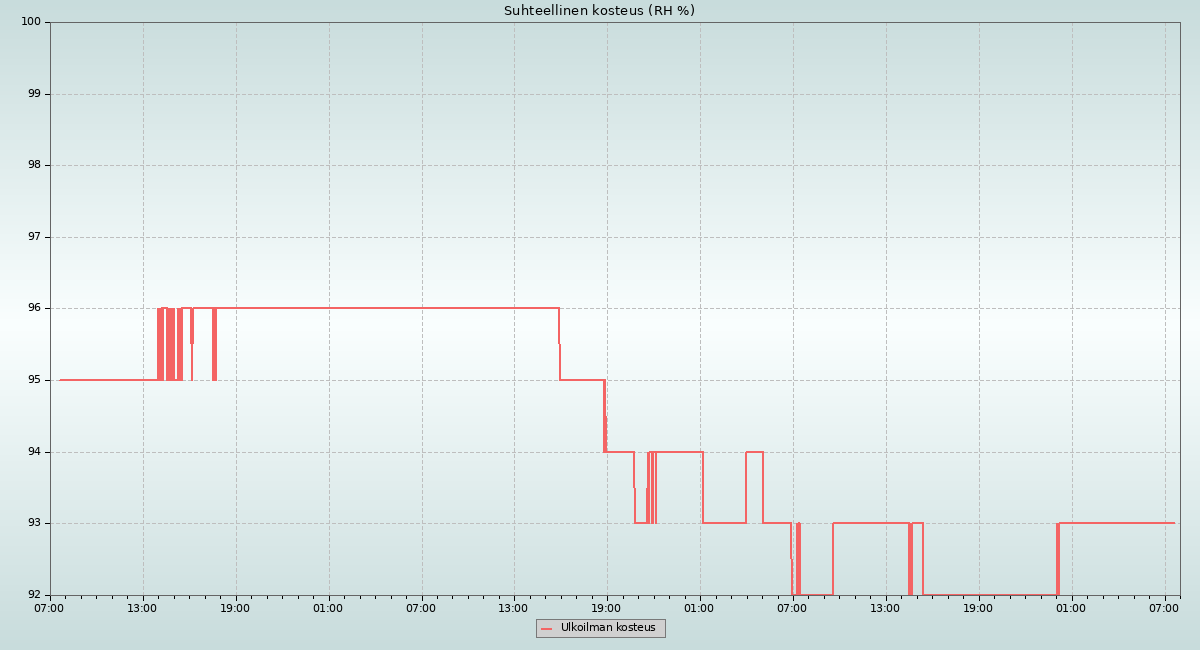This screenshot has height=650, width=1200.
Task: Click the 94 value on vertical axis
Action: pyautogui.click(x=33, y=452)
